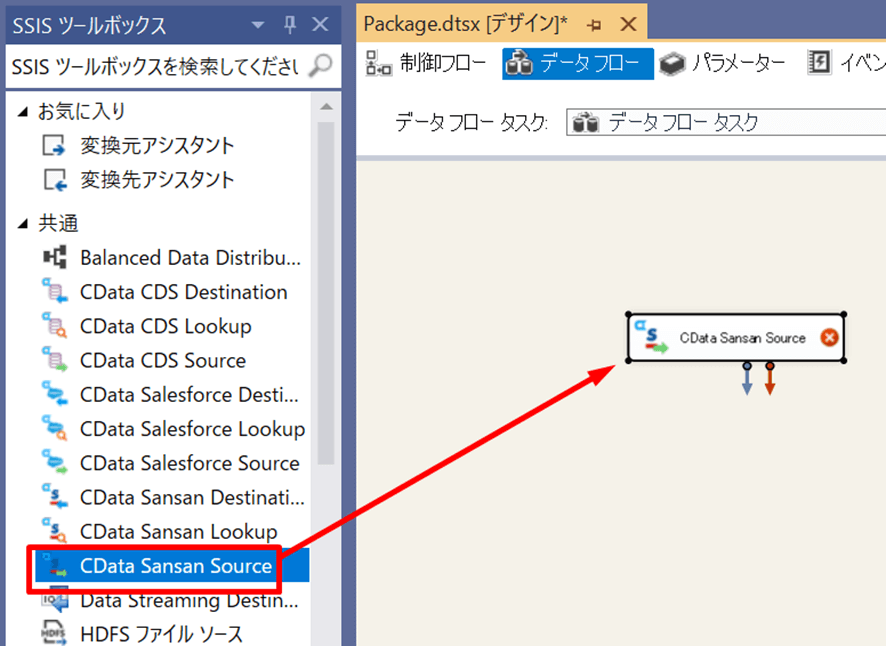Click the CData Sansan Destination icon

[55, 497]
